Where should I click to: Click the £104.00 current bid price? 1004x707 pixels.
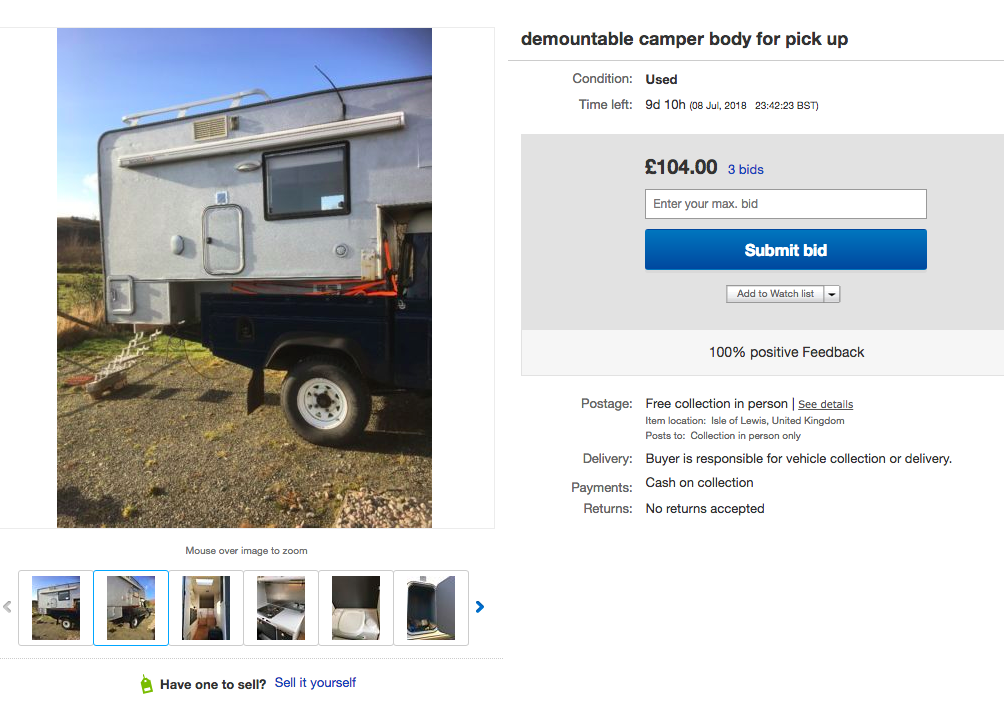point(681,167)
